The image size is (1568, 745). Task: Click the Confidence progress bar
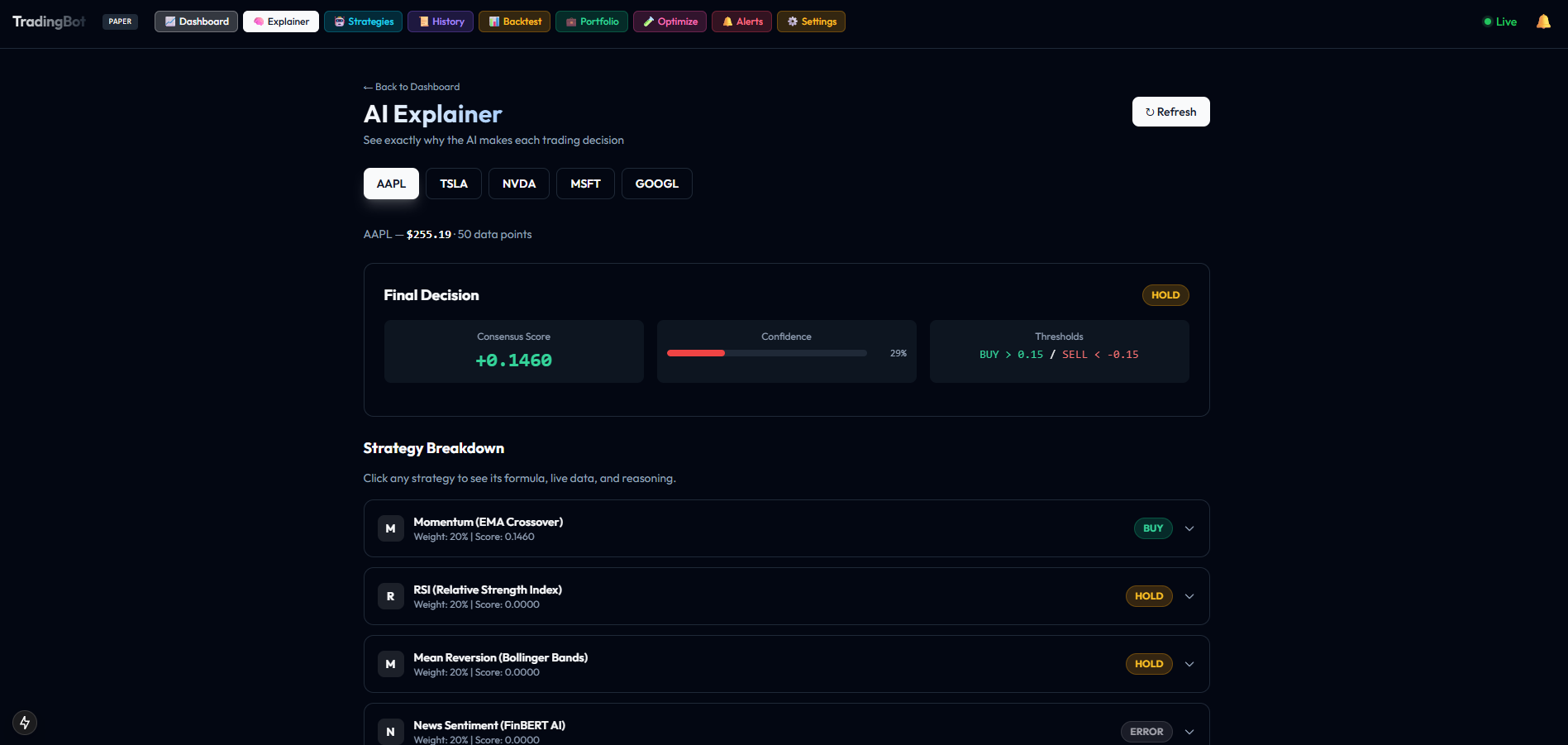tap(766, 353)
